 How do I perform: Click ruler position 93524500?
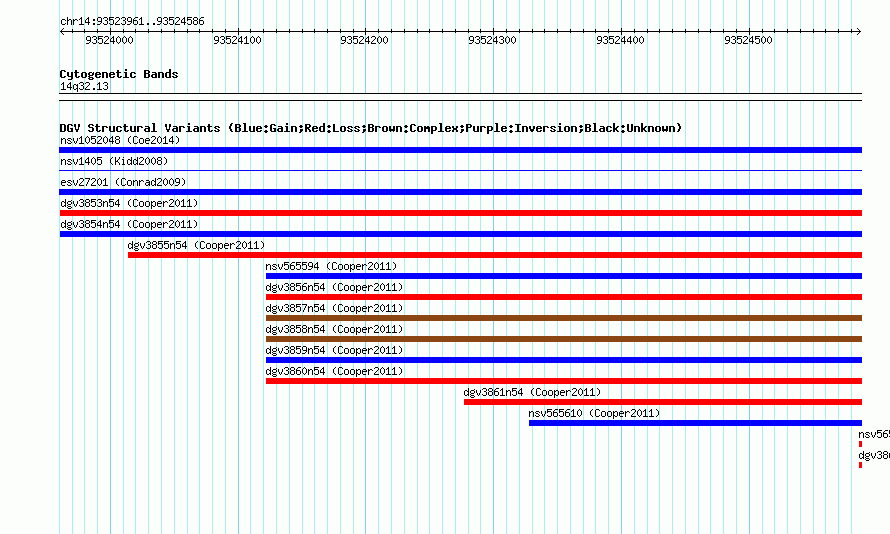pyautogui.click(x=748, y=40)
